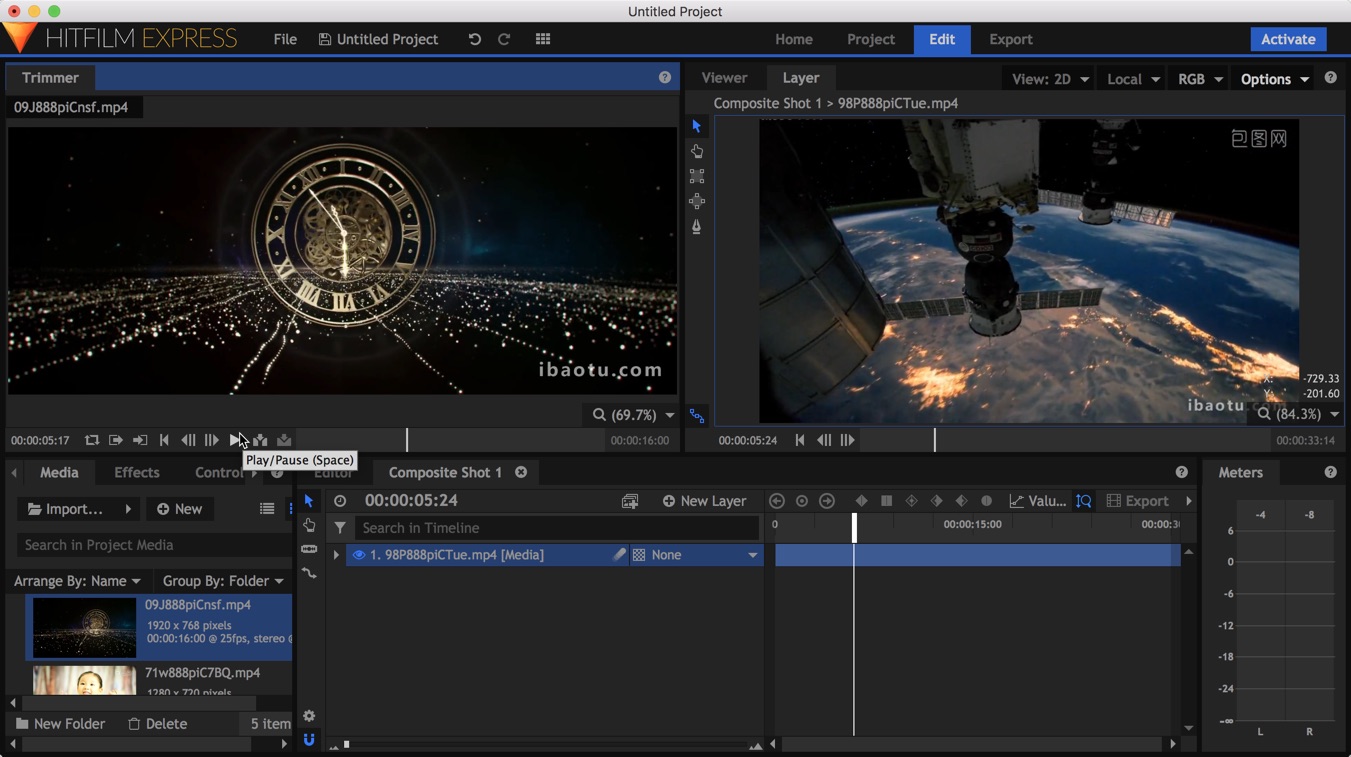The width and height of the screenshot is (1351, 757).
Task: Open timeline settings gear icon
Action: pos(309,716)
